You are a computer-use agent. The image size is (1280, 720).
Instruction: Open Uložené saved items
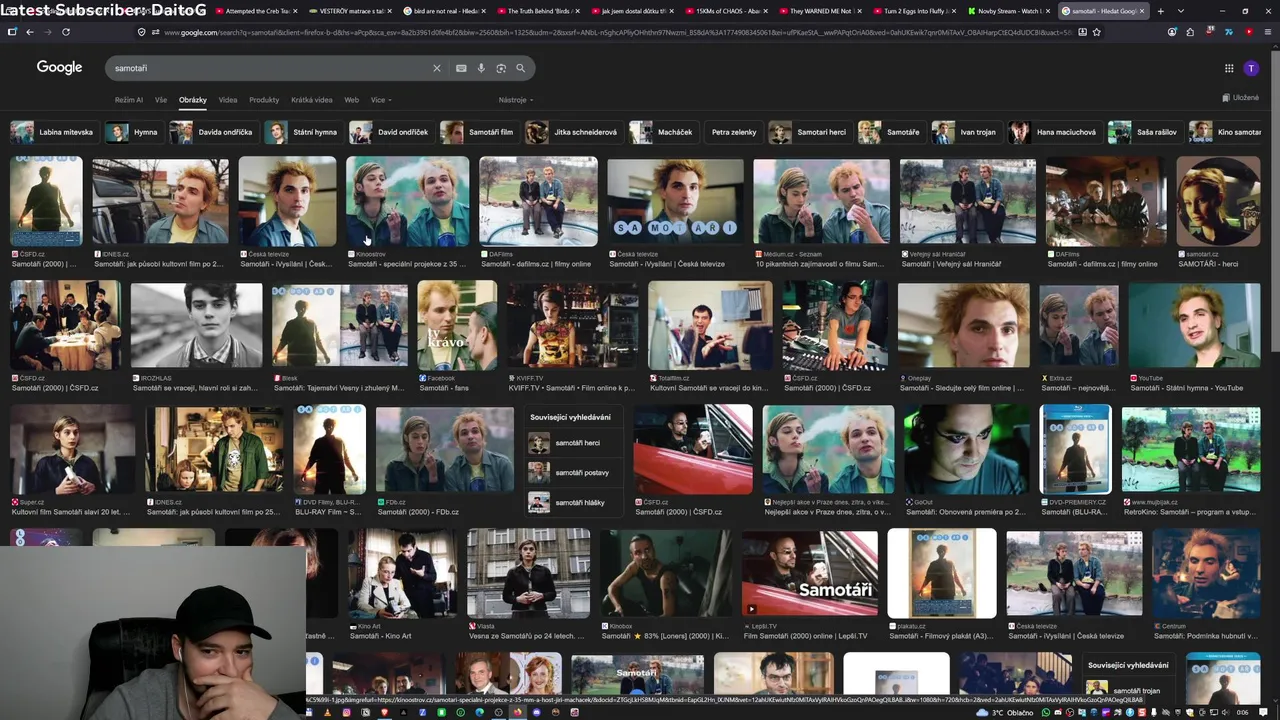1240,97
